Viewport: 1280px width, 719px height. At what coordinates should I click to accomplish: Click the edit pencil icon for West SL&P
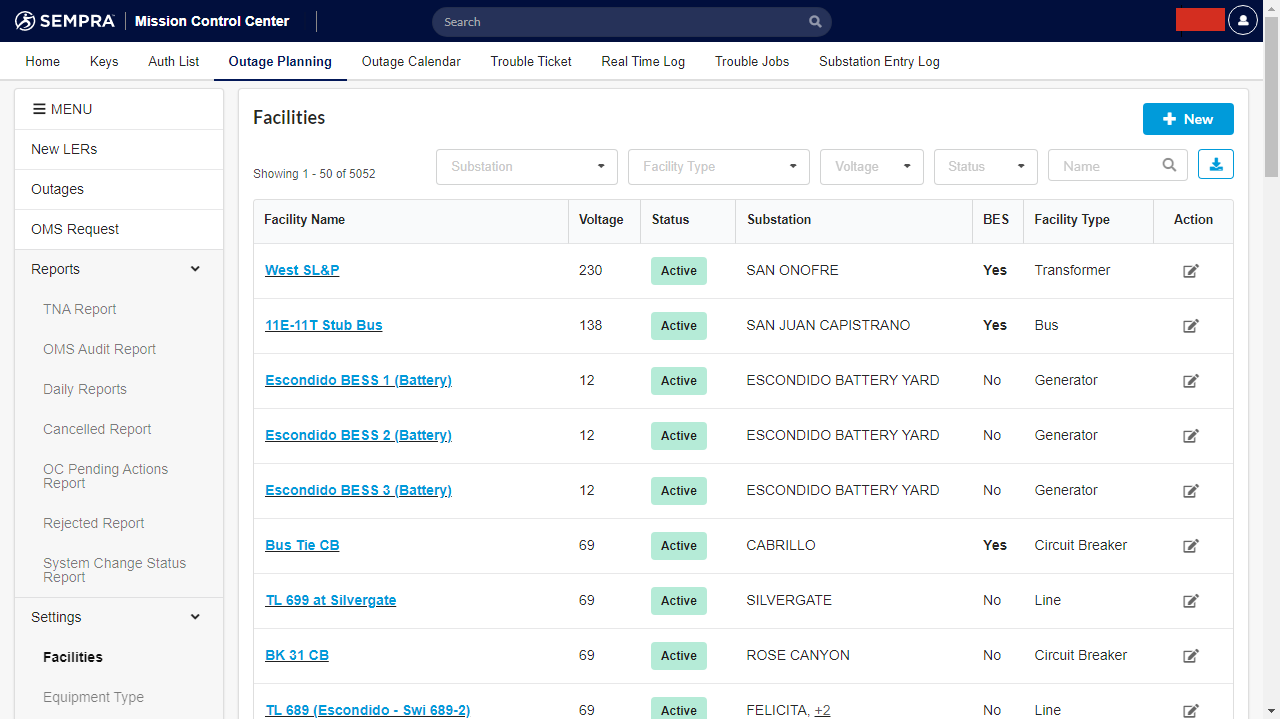point(1191,270)
